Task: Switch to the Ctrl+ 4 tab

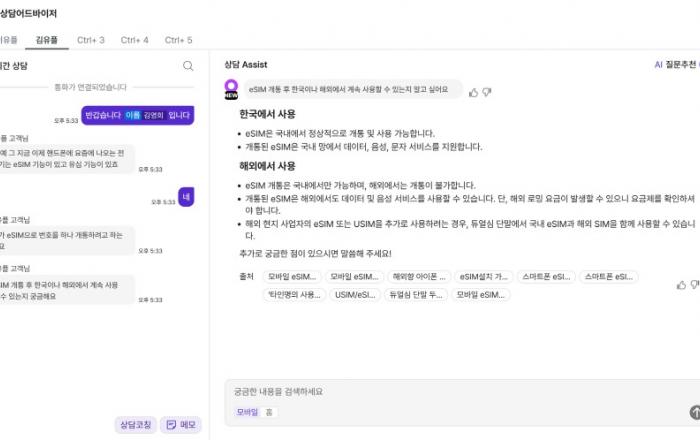Action: click(x=134, y=40)
